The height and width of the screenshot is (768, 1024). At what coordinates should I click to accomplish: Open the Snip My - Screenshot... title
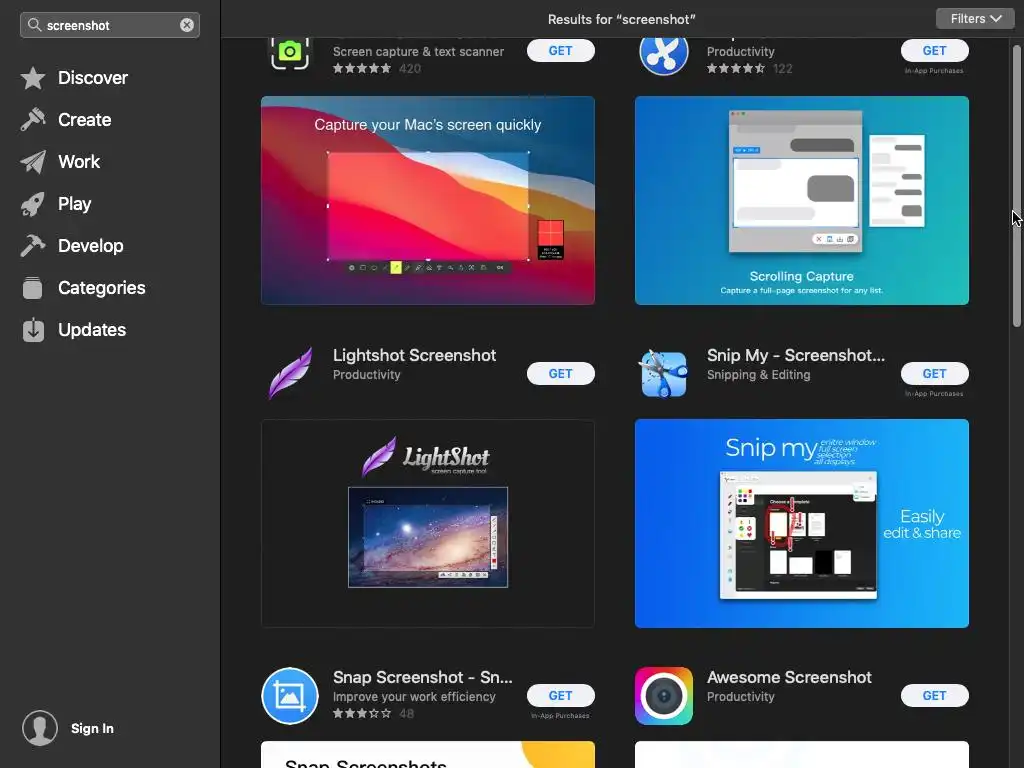[x=795, y=355]
